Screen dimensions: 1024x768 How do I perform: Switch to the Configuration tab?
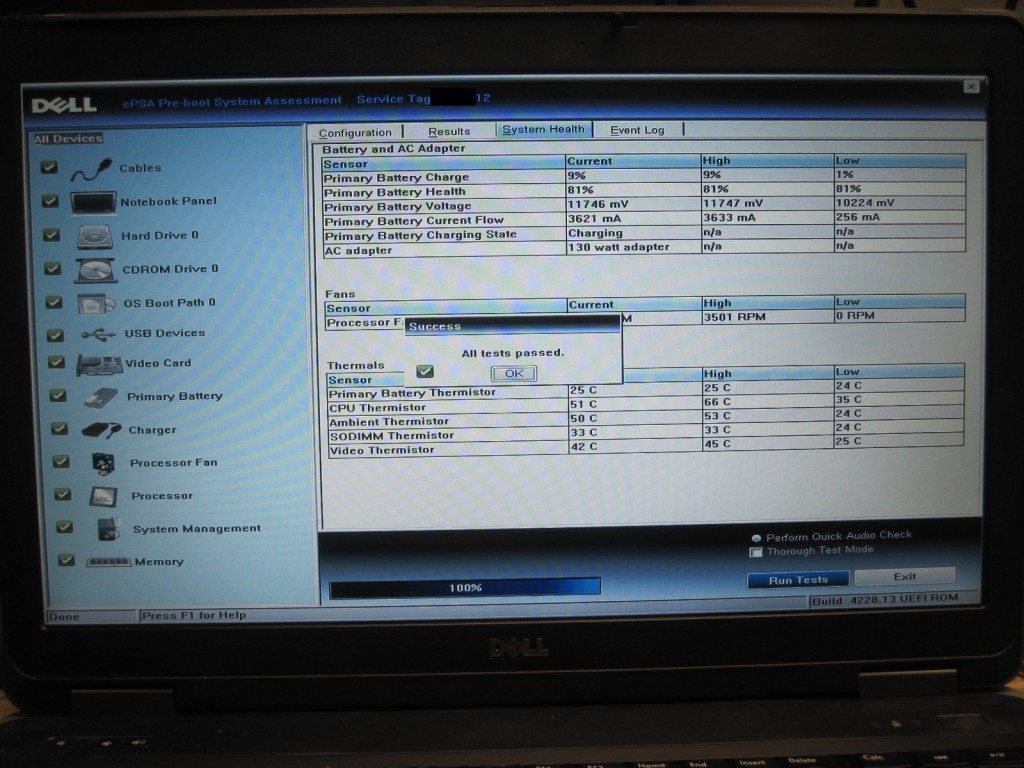pyautogui.click(x=355, y=133)
